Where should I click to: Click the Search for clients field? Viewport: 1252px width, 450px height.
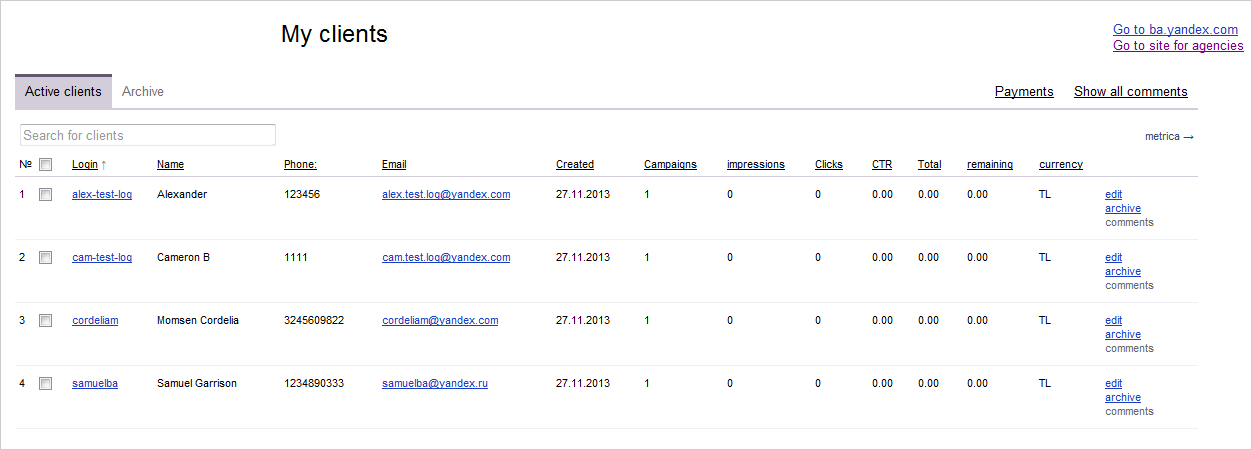[x=148, y=135]
